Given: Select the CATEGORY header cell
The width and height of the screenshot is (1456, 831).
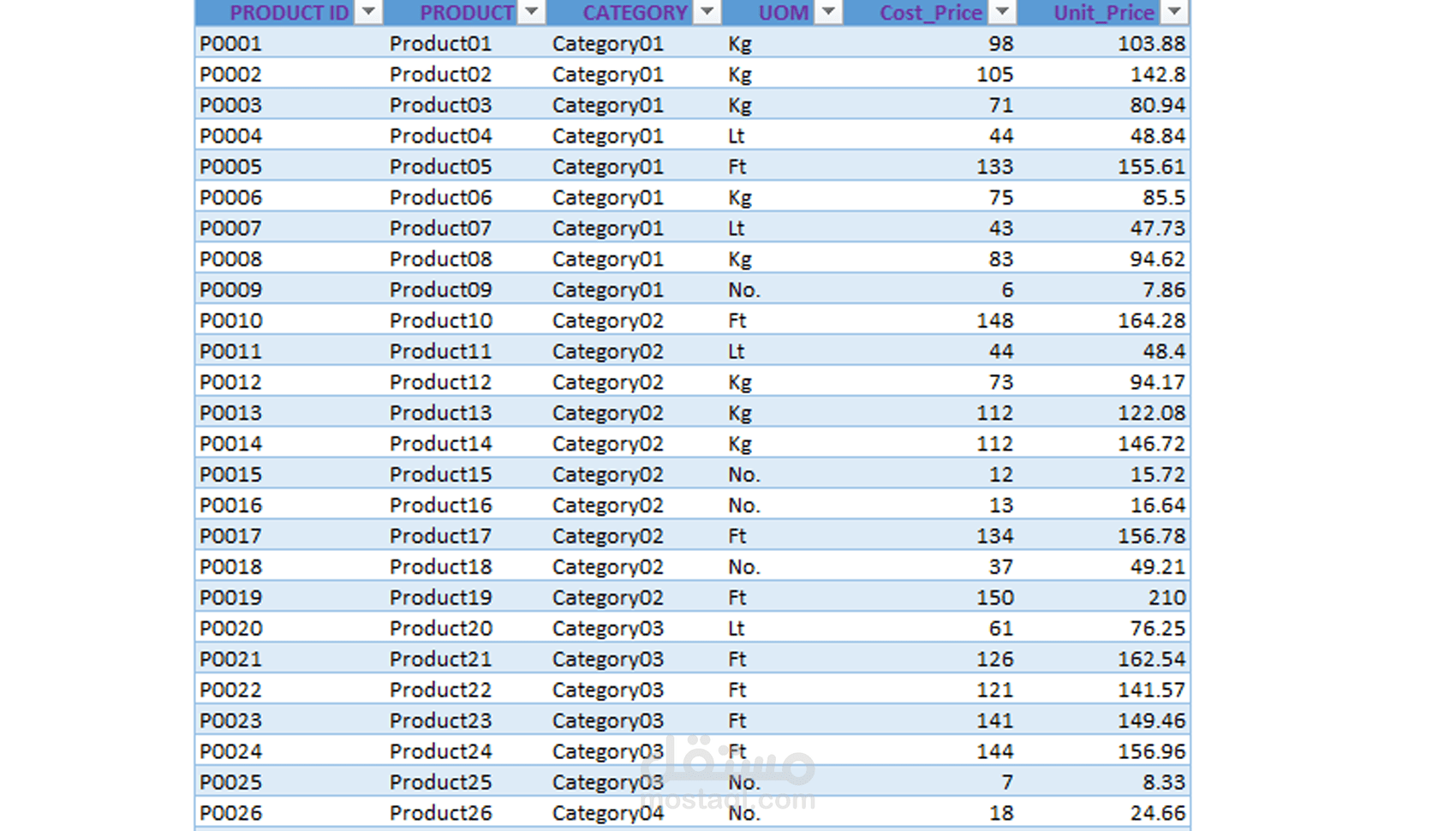Looking at the screenshot, I should coord(636,13).
